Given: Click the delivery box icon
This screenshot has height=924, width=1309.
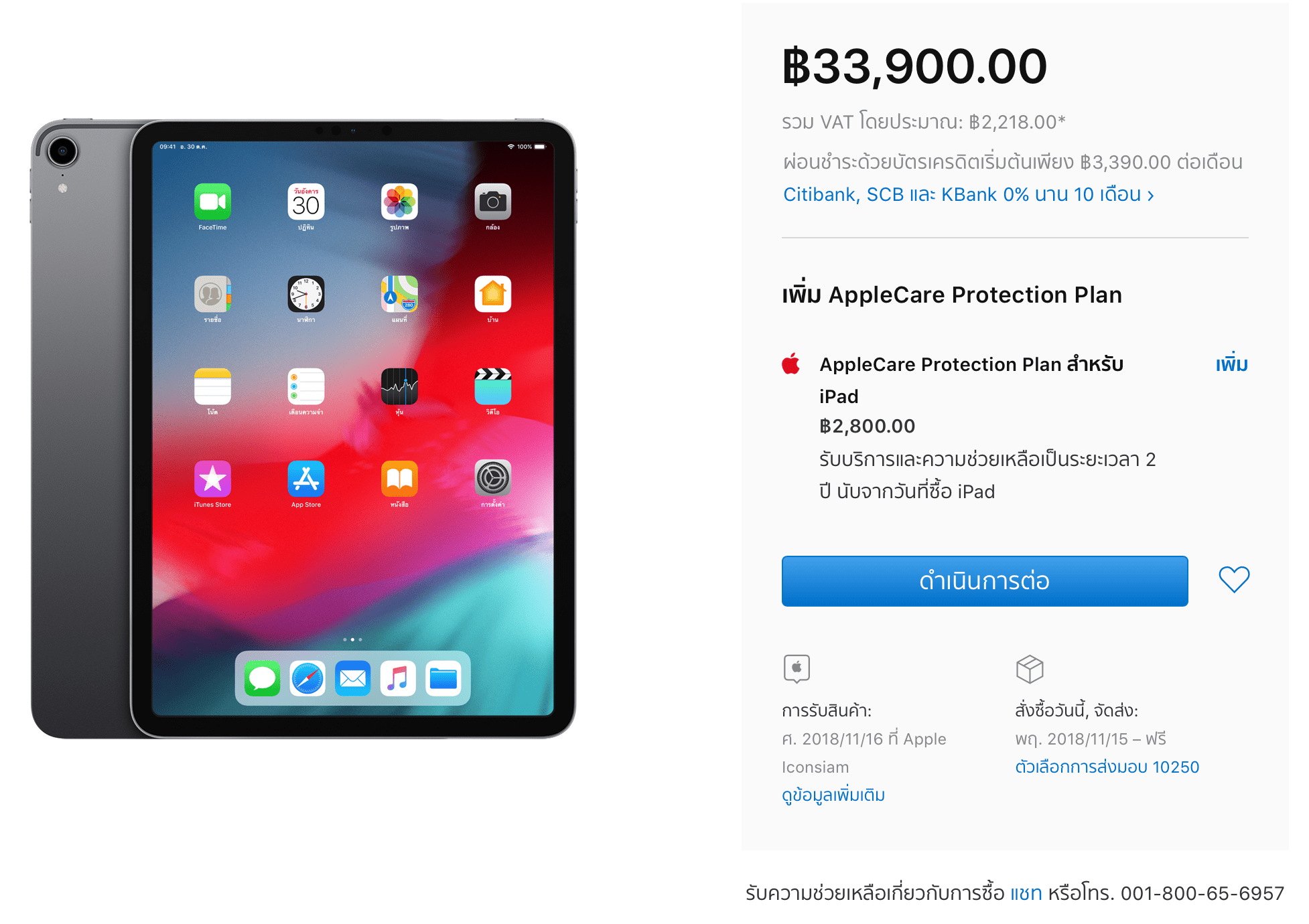Looking at the screenshot, I should point(1030,669).
